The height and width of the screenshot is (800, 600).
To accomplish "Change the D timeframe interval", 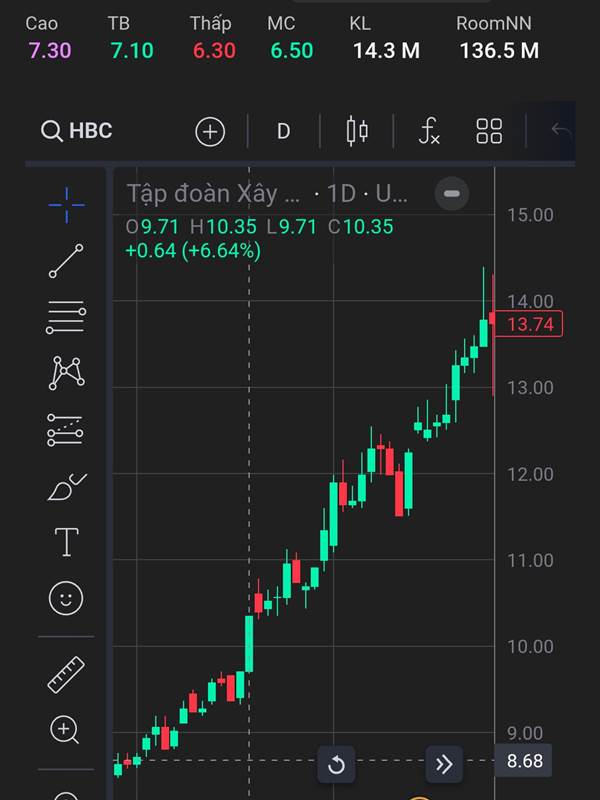I will click(283, 132).
